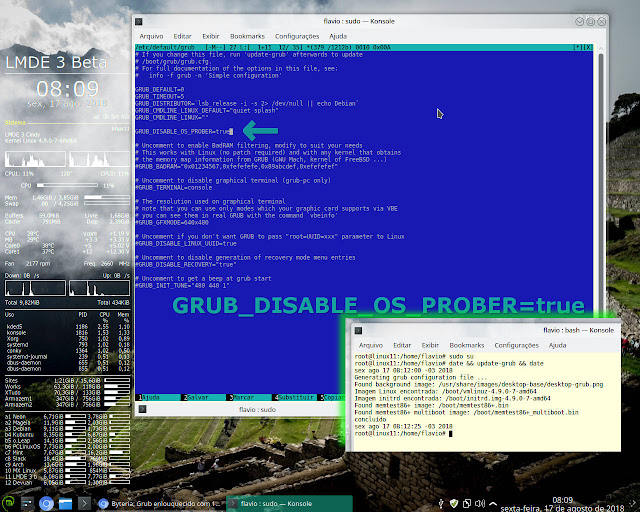
Task: Open the USB device tray icon
Action: click(x=441, y=504)
